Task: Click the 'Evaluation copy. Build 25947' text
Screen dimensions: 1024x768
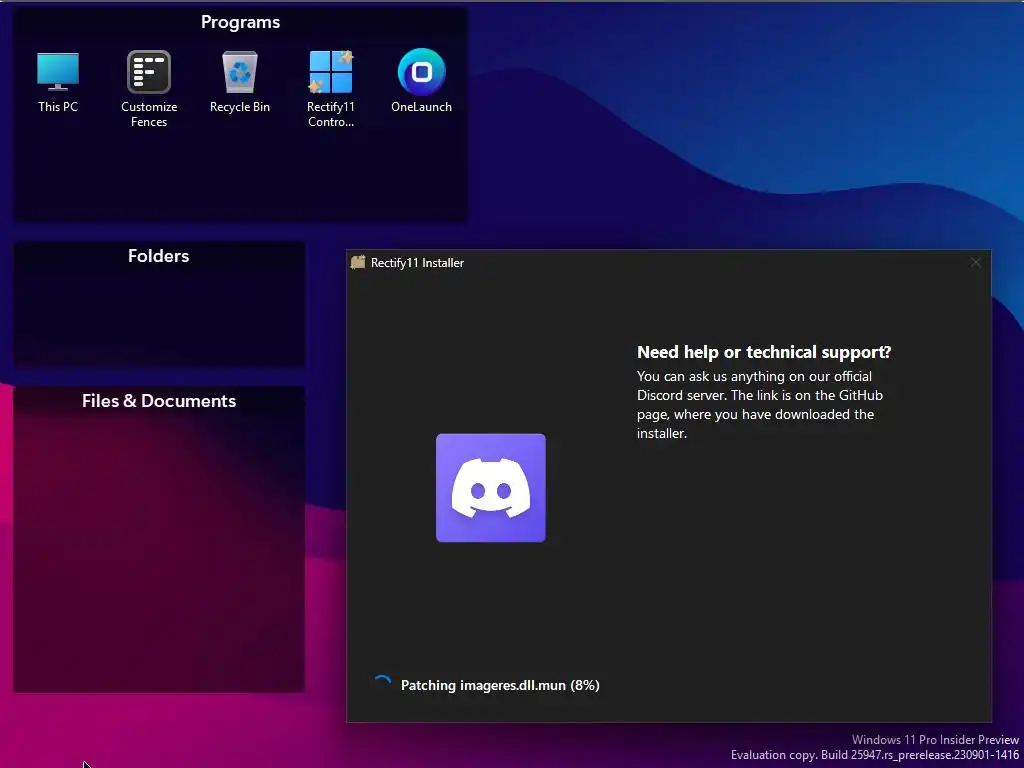Action: coord(875,755)
